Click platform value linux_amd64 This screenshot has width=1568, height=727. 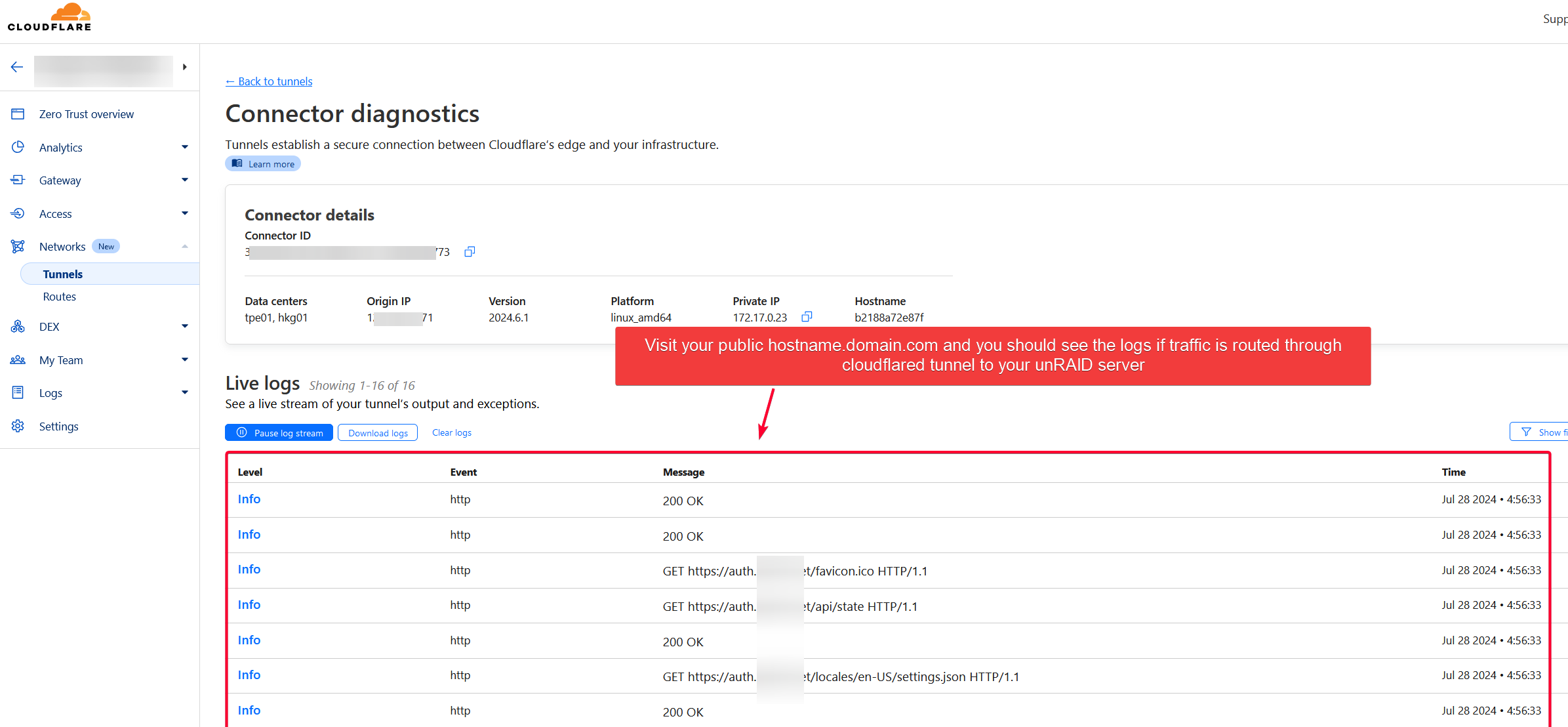(641, 318)
